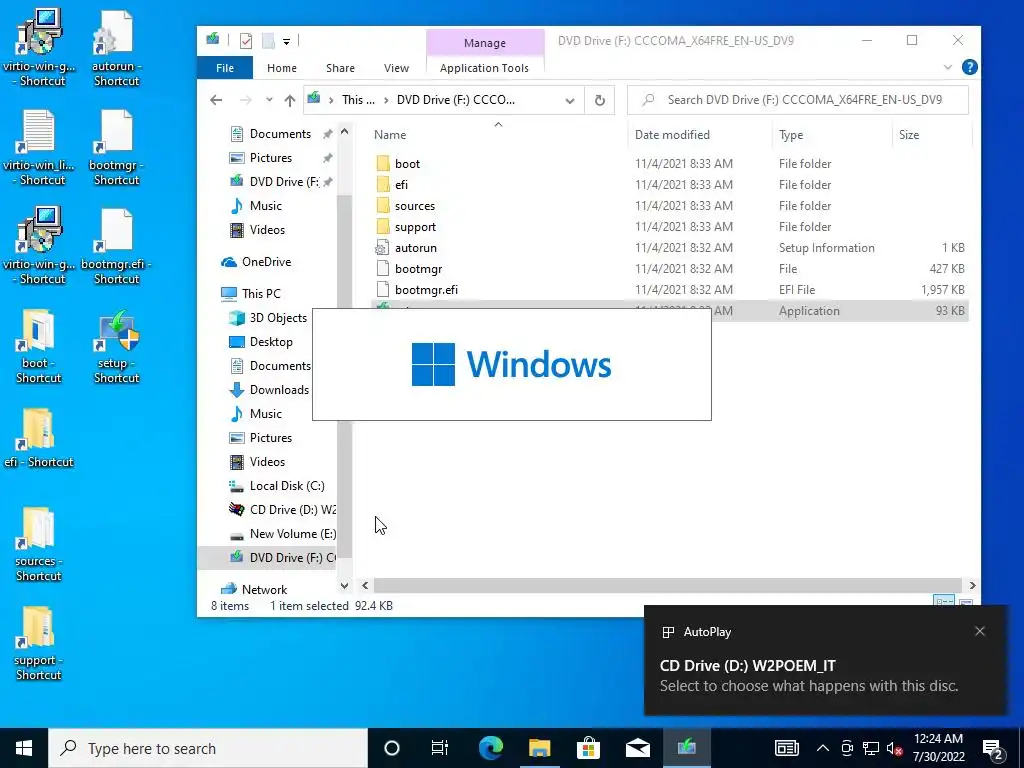The image size is (1024, 768).
Task: Open pinned Documents in Quick access
Action: 280,134
